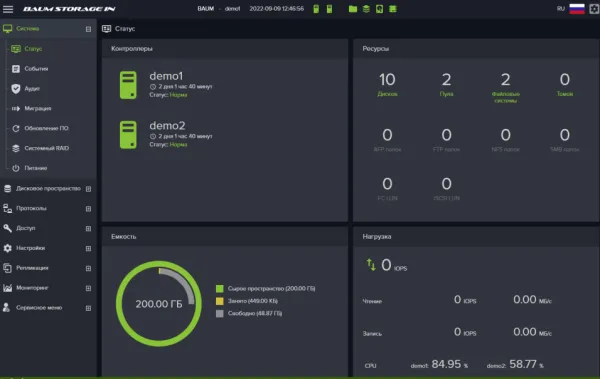This screenshot has height=379, width=600.
Task: Expand the Репликация section
Action: pos(88,269)
